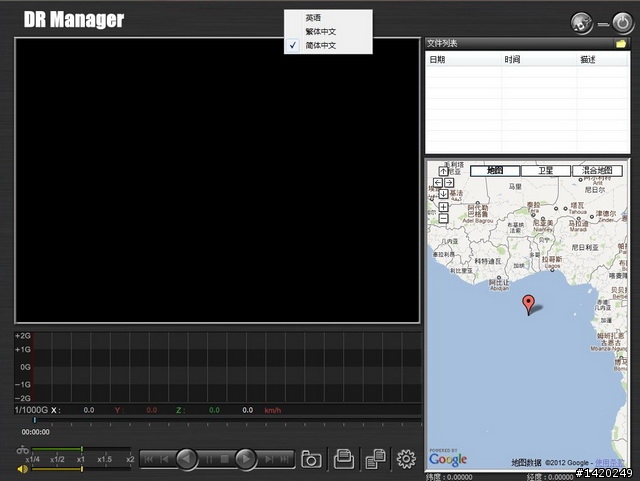The height and width of the screenshot is (481, 640).
Task: Click the Google logo on the map
Action: click(448, 459)
